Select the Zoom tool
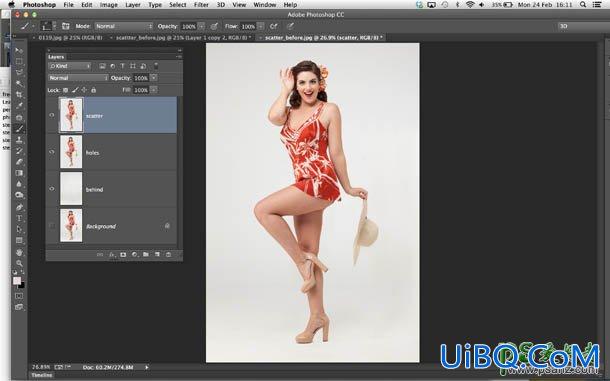 pos(19,263)
